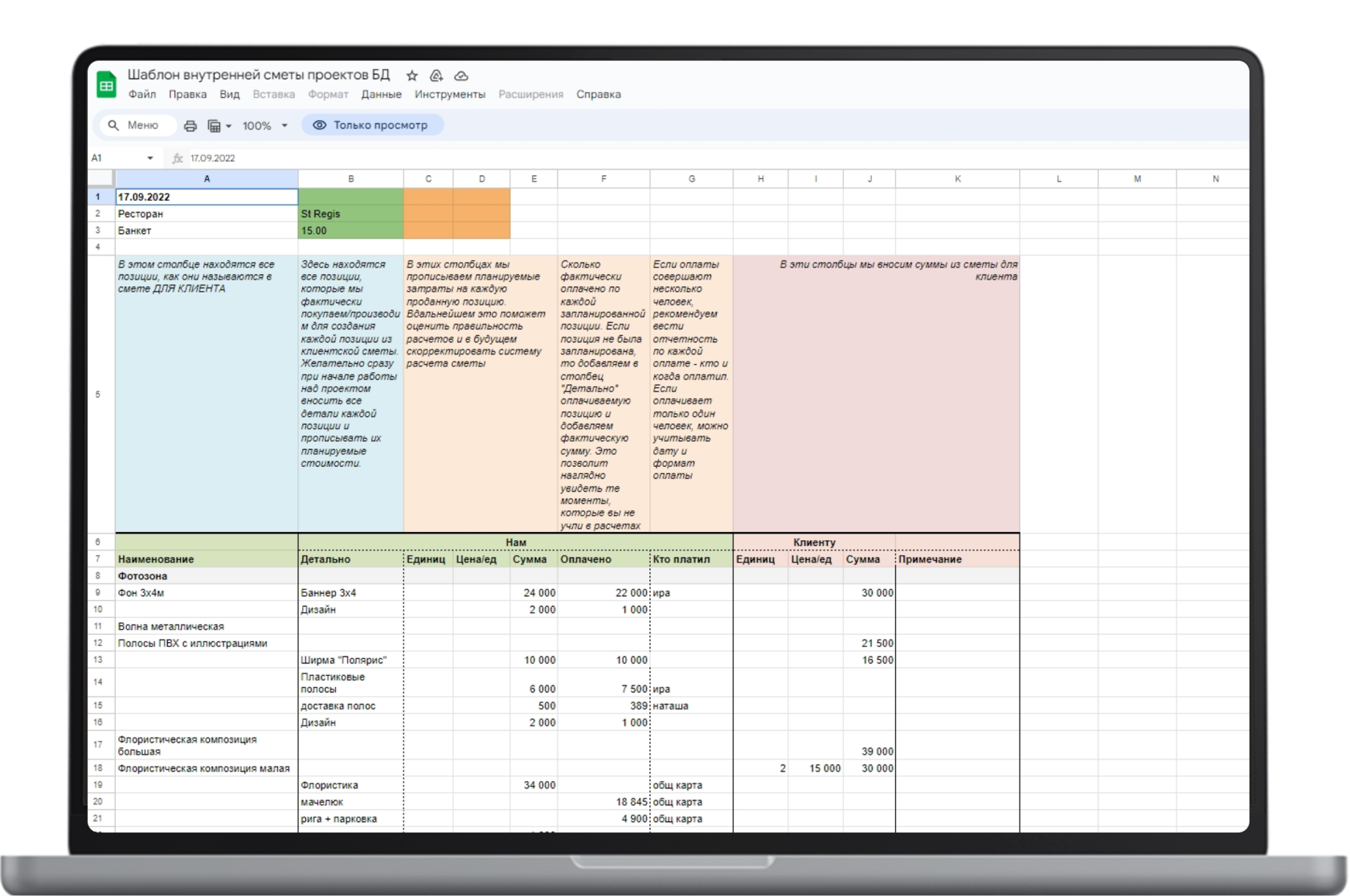
Task: Click the magnifier icon in the Меню search
Action: click(x=113, y=125)
